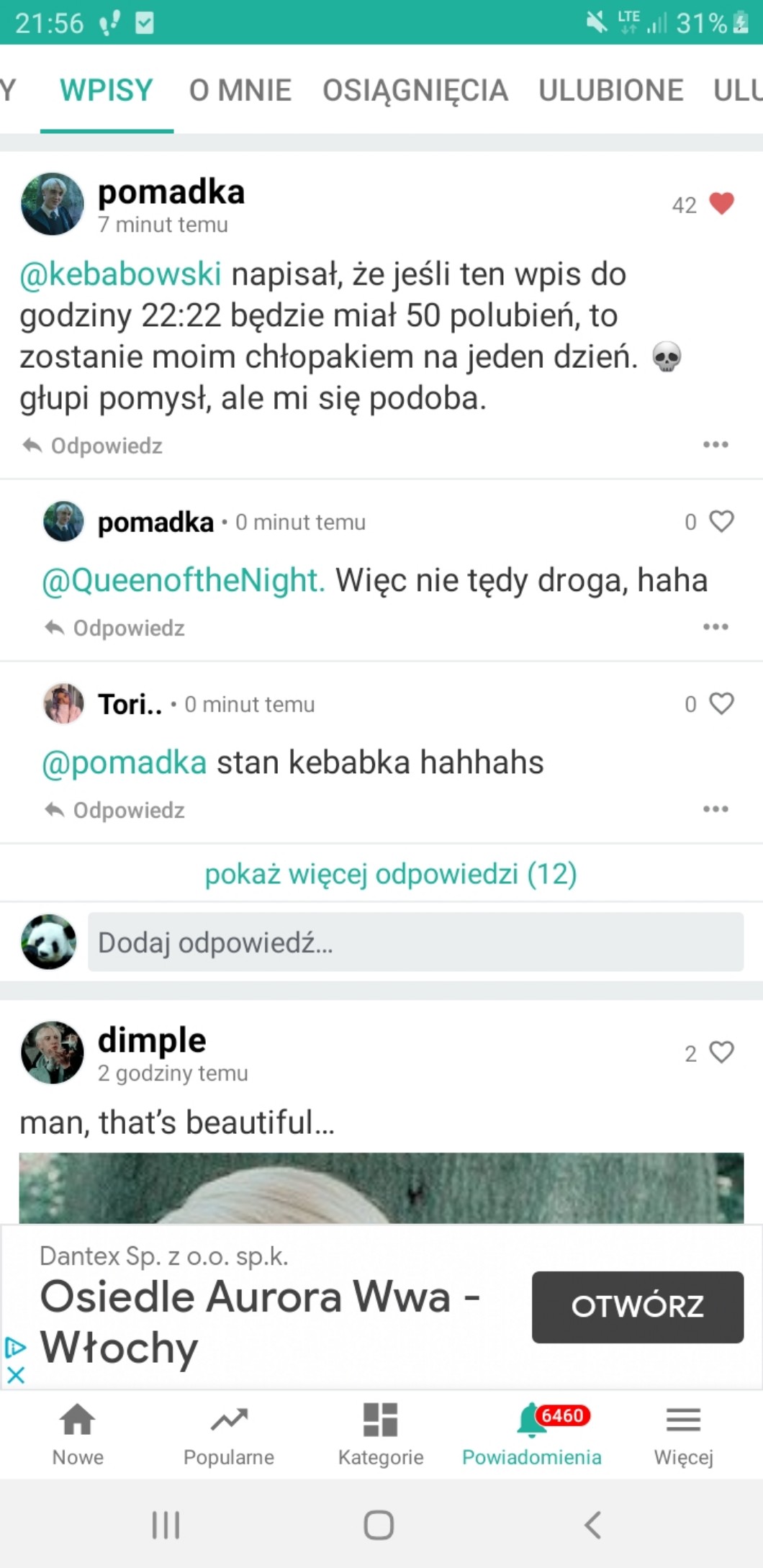This screenshot has width=763, height=1568.
Task: Tap the Android back navigation button
Action: 592,1524
